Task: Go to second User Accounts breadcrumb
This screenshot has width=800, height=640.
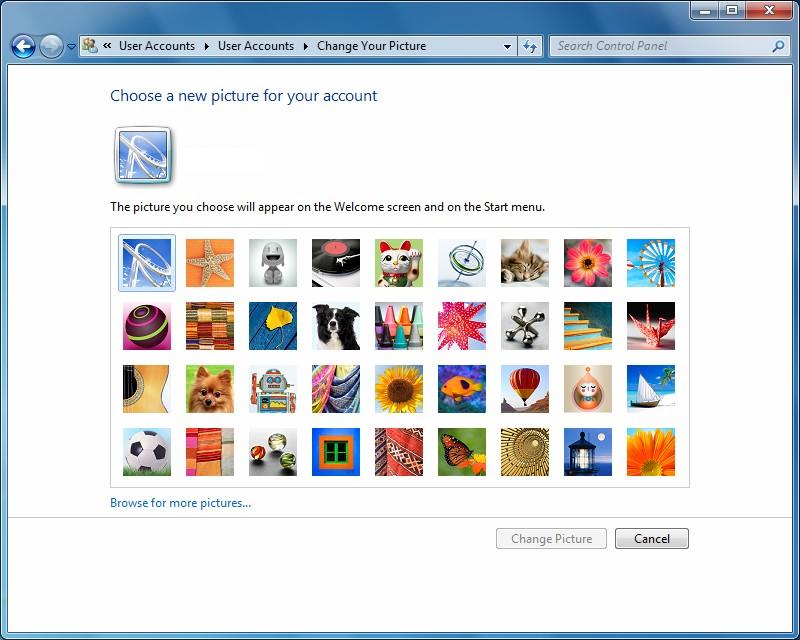Action: click(256, 46)
